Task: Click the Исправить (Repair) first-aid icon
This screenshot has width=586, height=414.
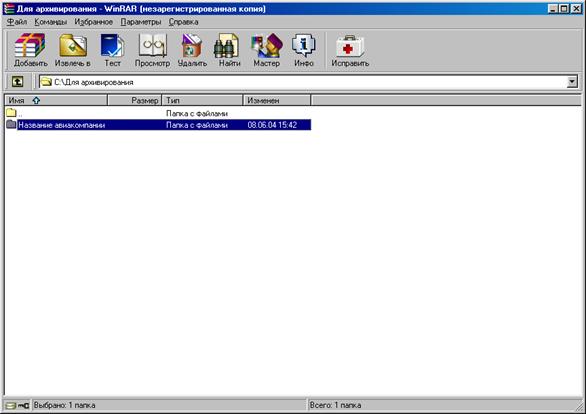Action: pyautogui.click(x=350, y=50)
